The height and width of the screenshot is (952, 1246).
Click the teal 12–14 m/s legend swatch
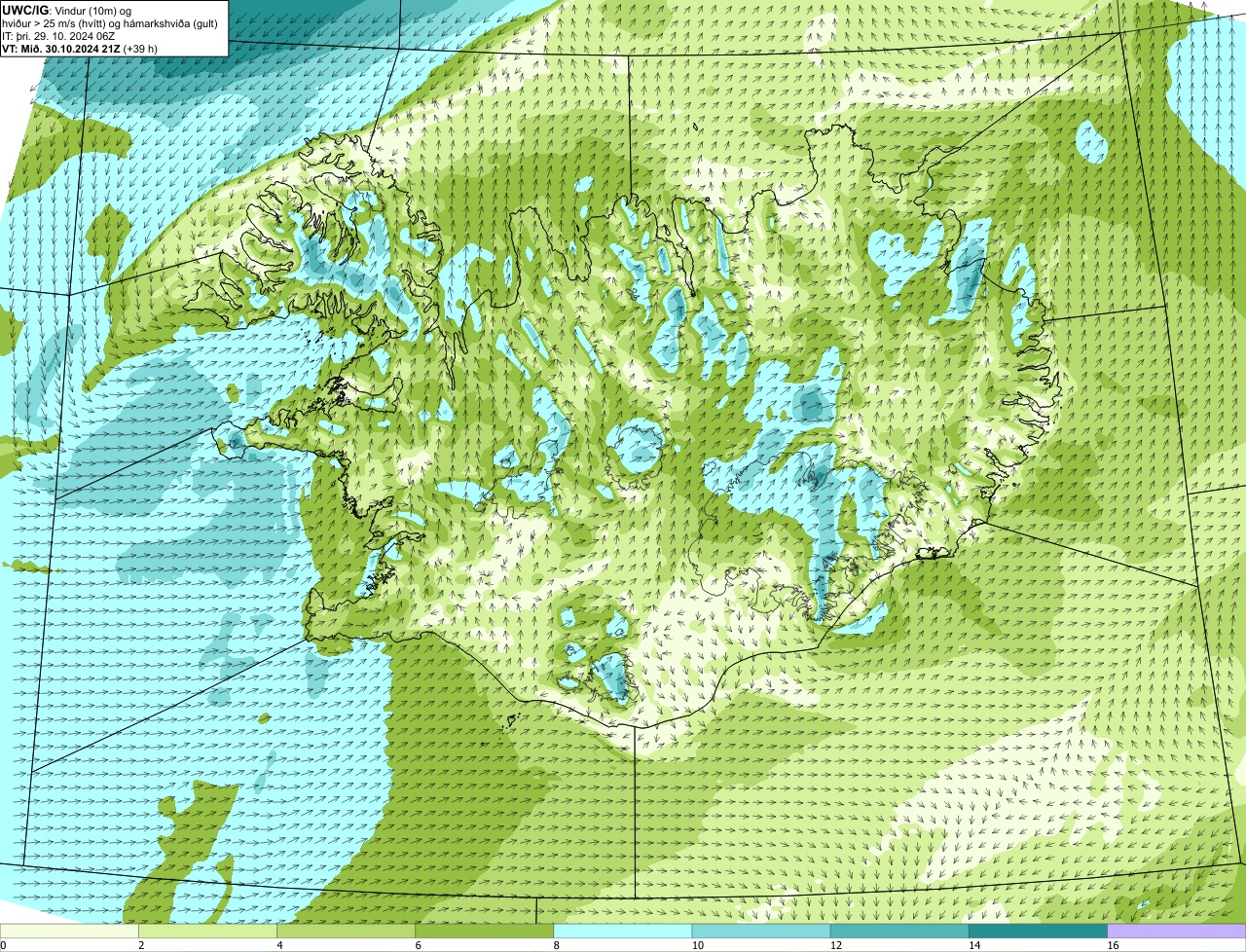(899, 931)
